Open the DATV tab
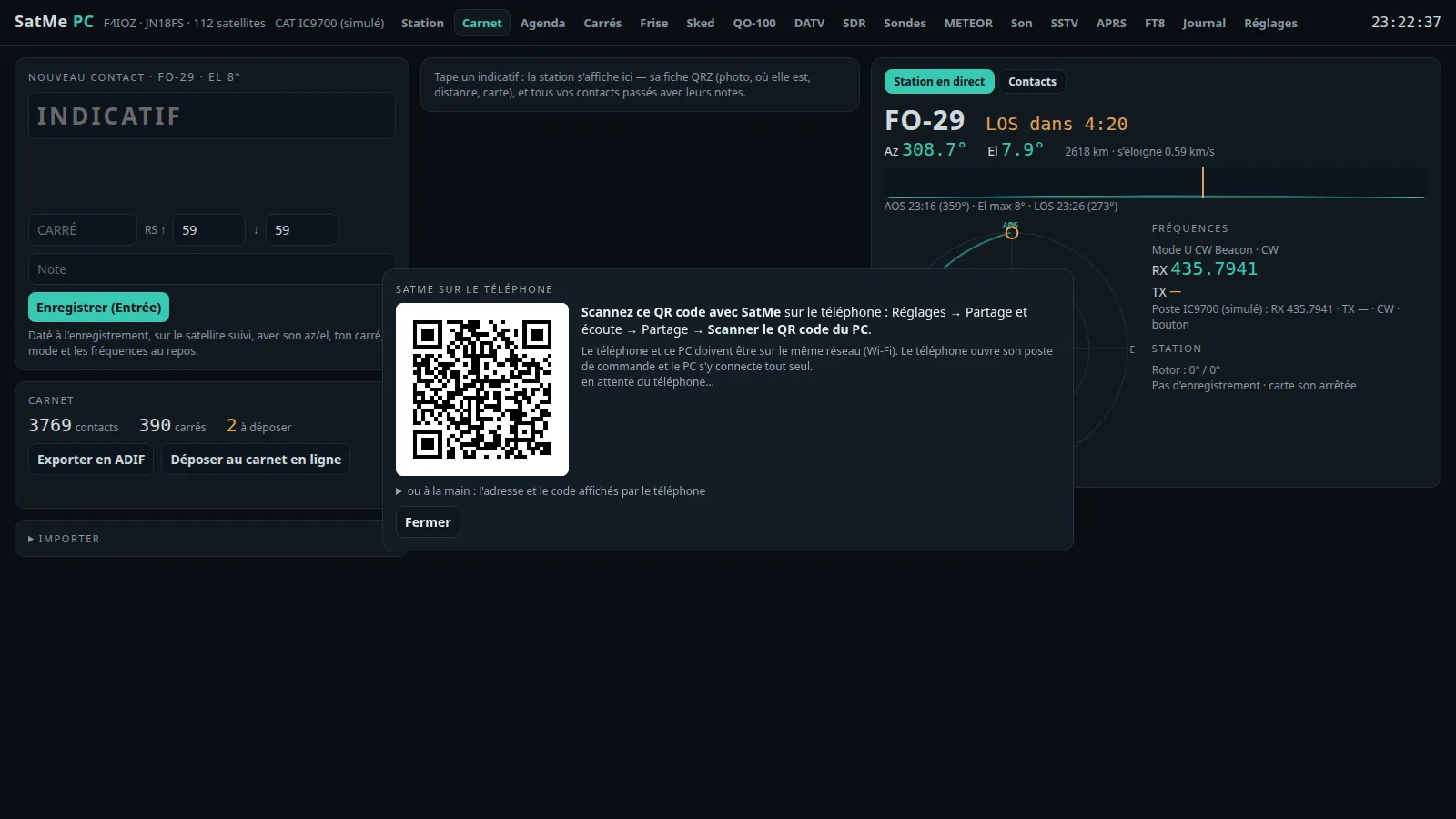1456x819 pixels. pos(809,23)
